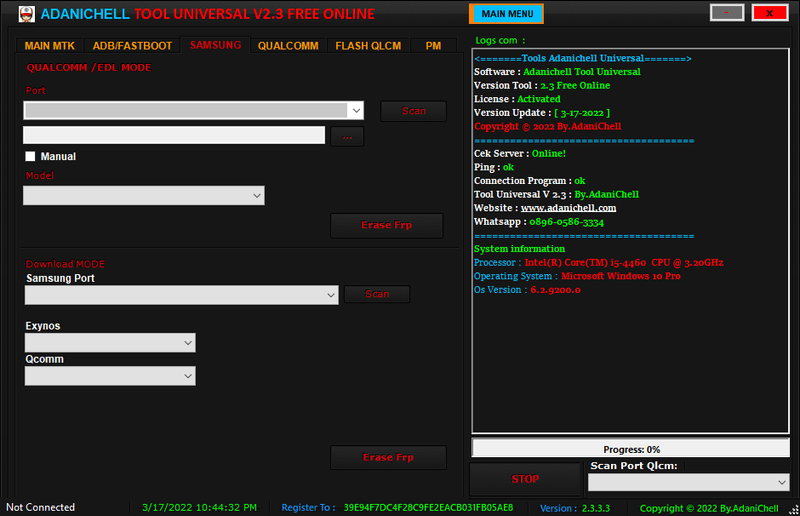Click the STOP button

pyautogui.click(x=525, y=479)
